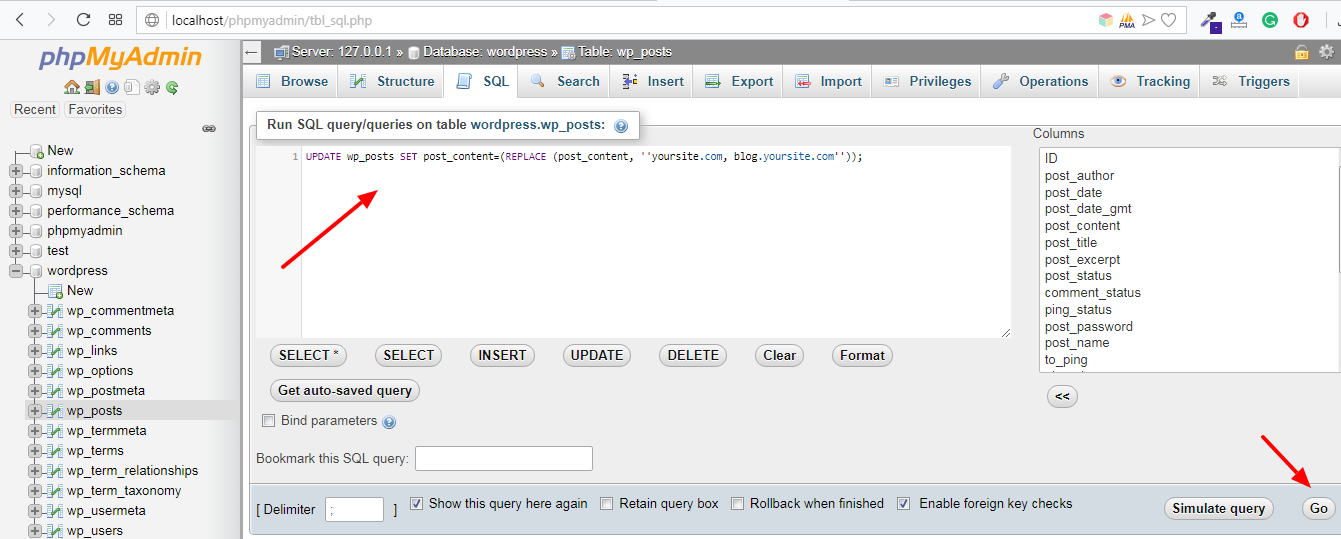
Task: Insert column with << button
Action: (x=1062, y=397)
